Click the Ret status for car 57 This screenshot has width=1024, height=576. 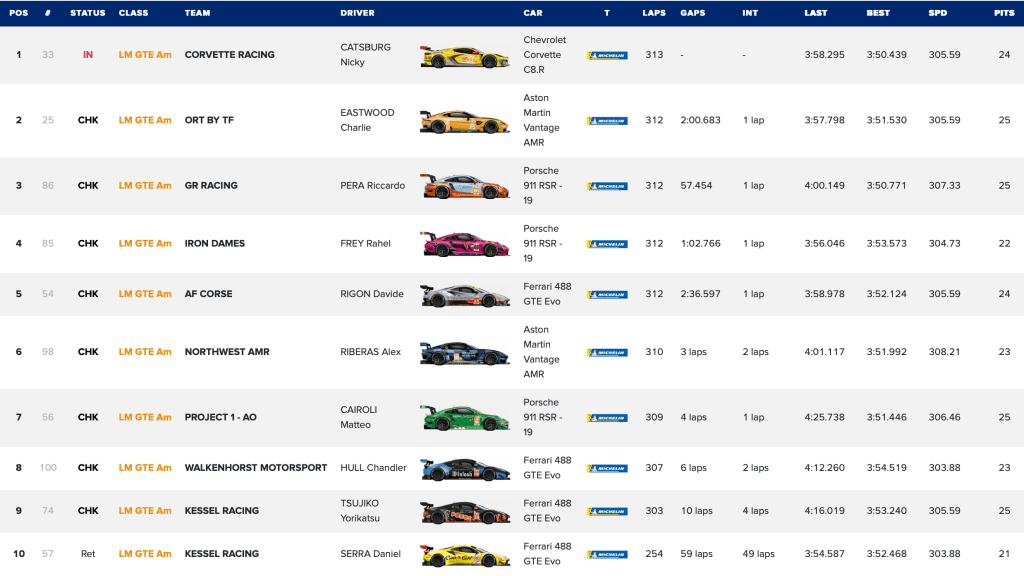tap(88, 554)
